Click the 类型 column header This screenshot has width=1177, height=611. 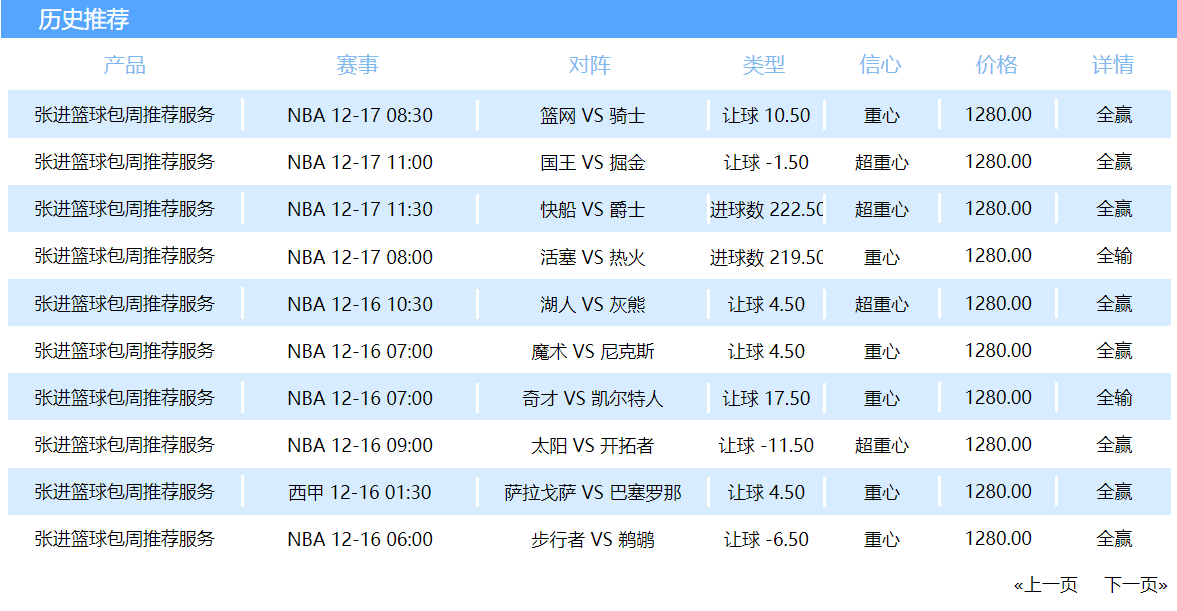click(764, 65)
